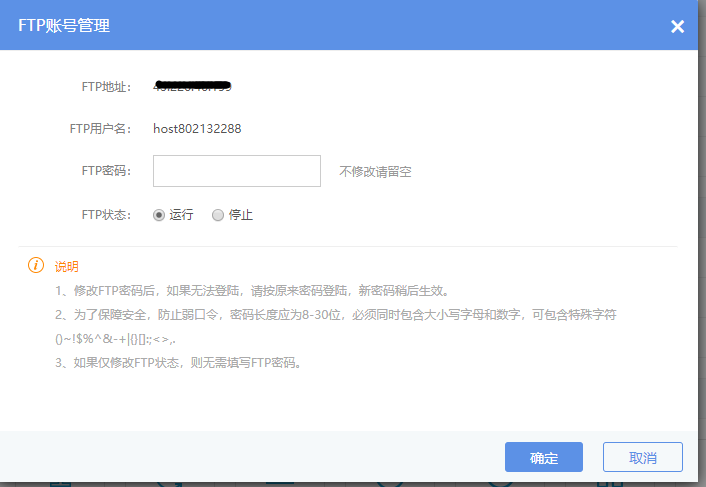Focus the FTP密码 input box

236,171
